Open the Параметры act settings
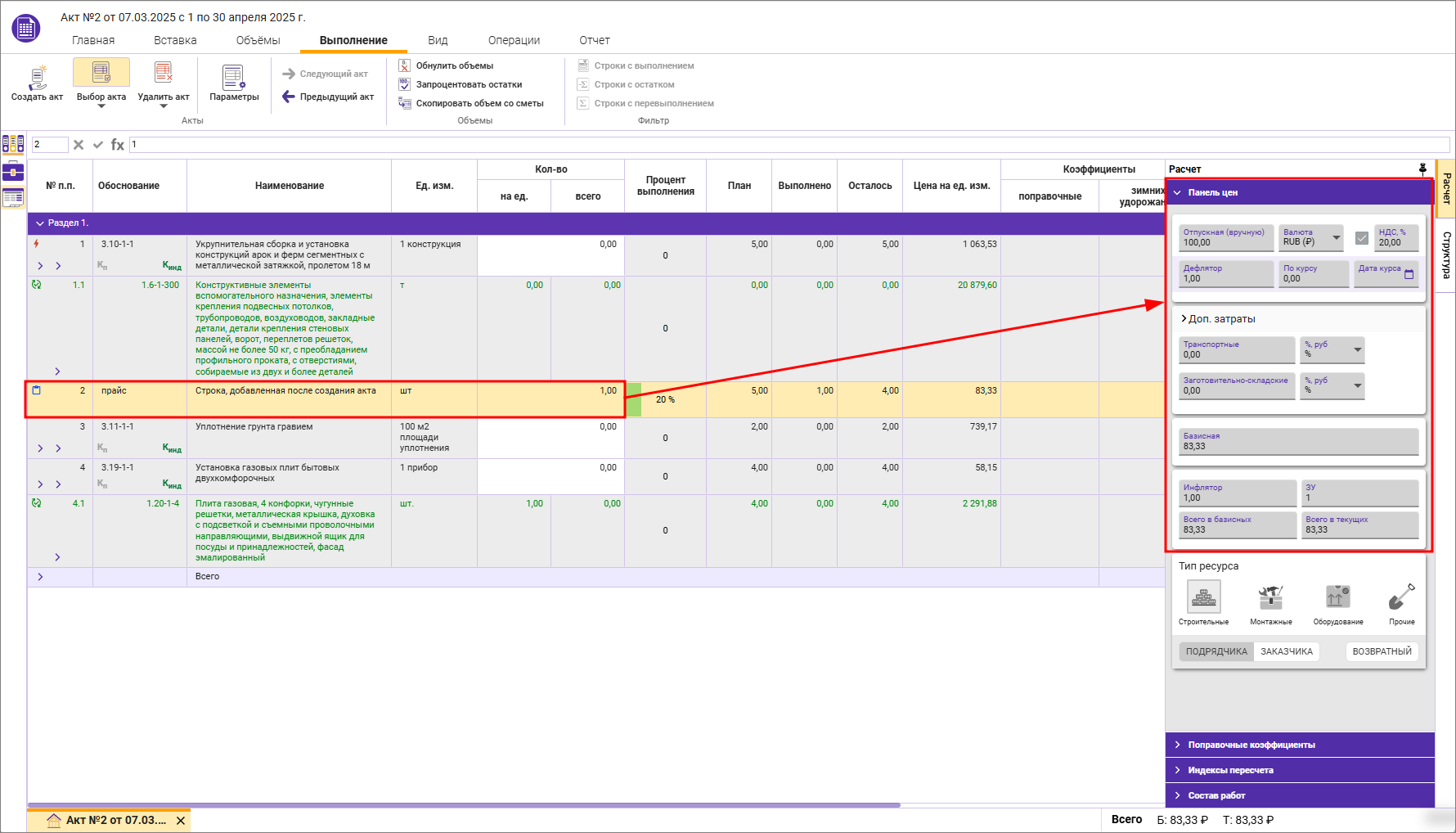 pyautogui.click(x=234, y=79)
